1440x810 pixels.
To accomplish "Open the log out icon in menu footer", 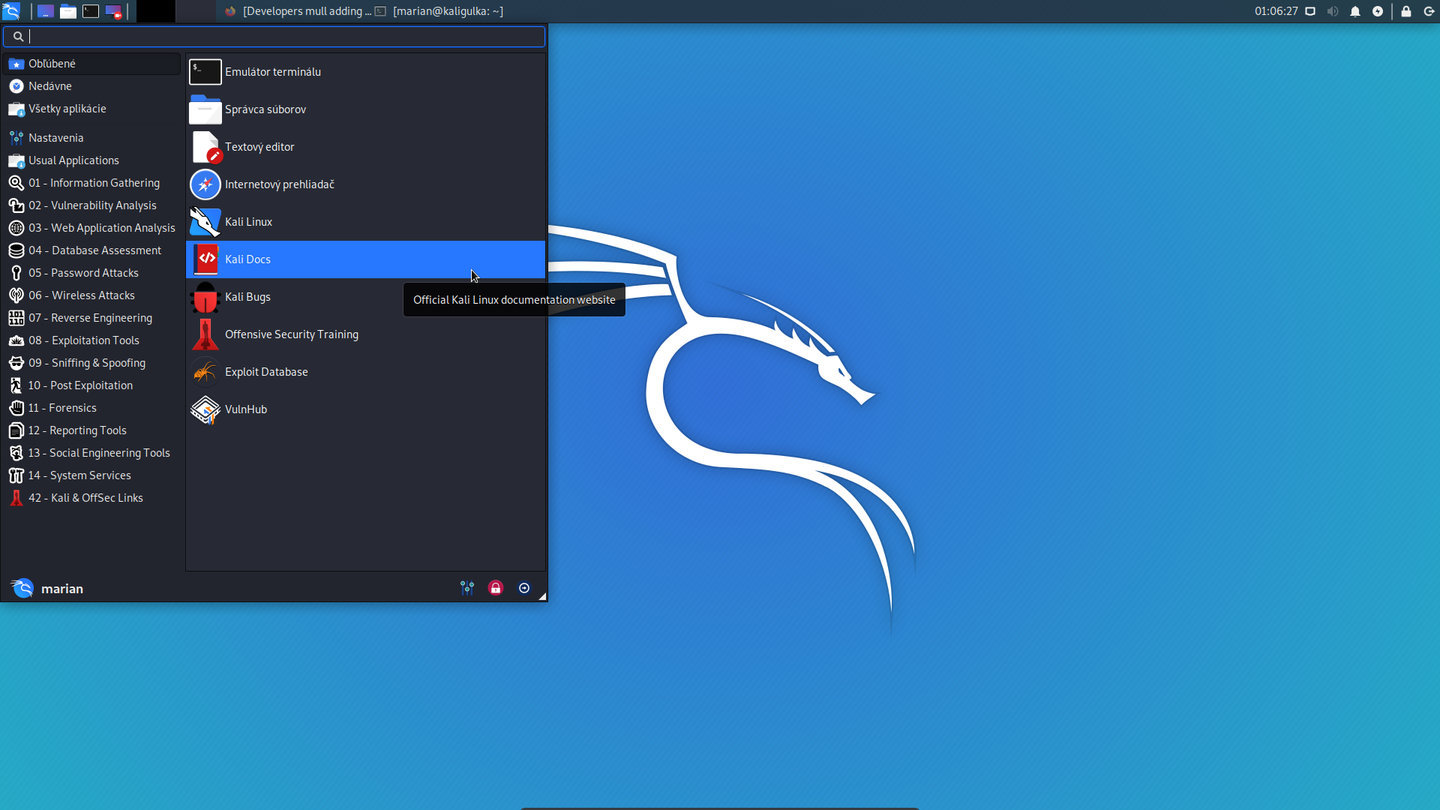I will (524, 588).
